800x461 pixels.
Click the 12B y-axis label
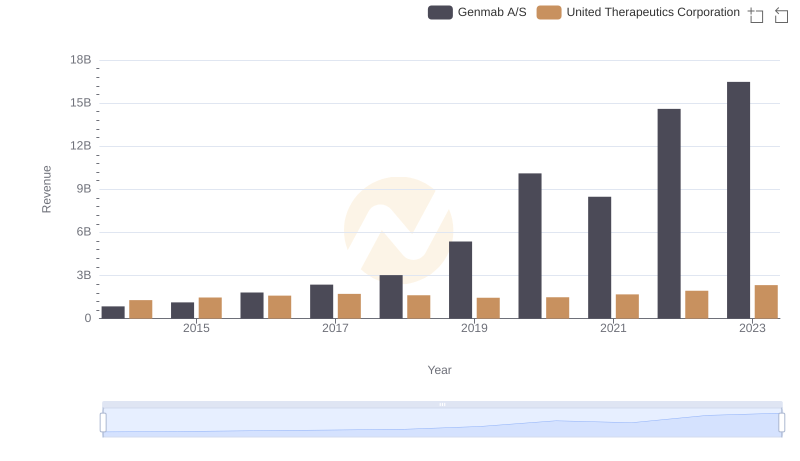tap(81, 146)
